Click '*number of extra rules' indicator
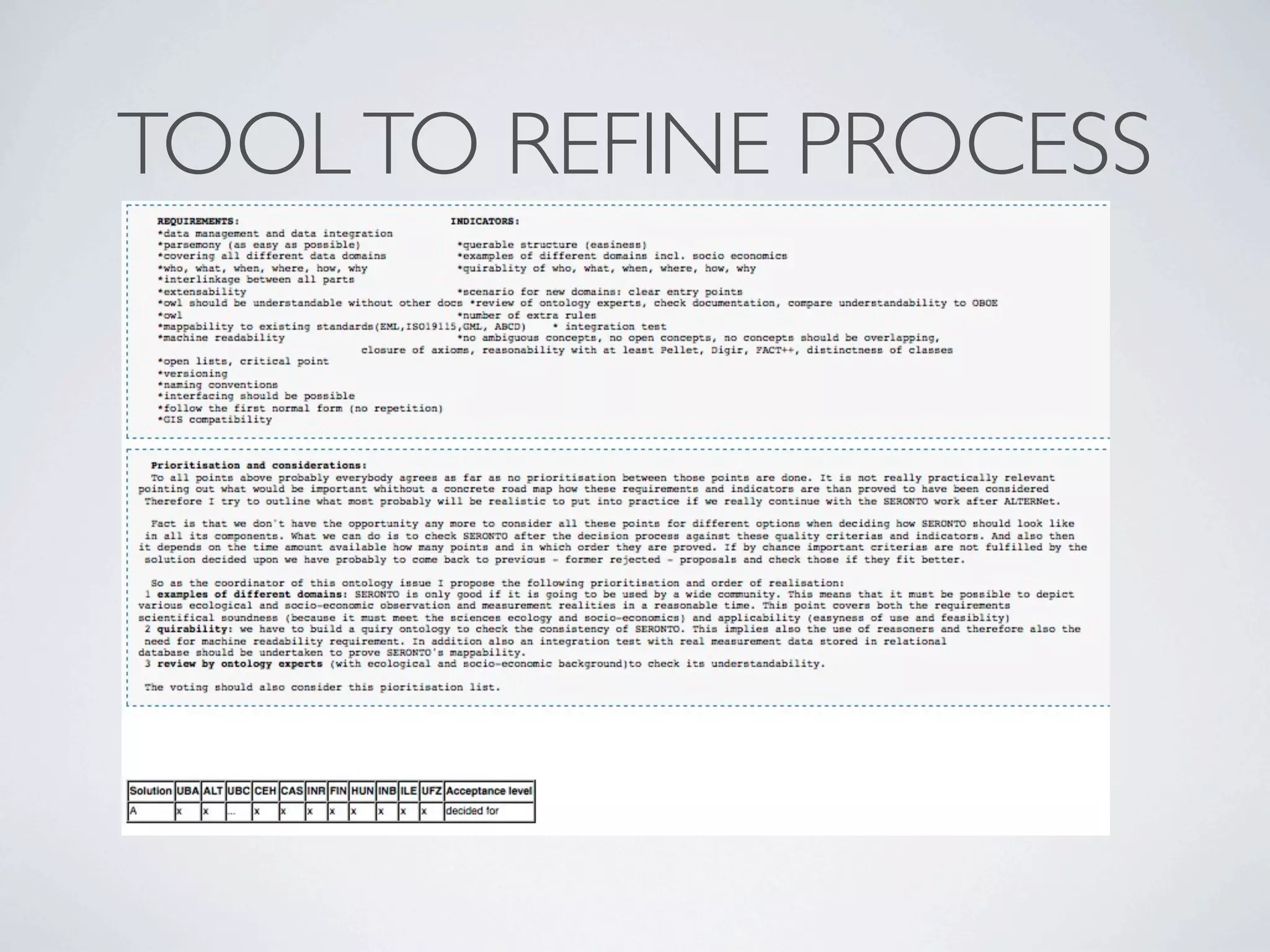 tap(526, 315)
